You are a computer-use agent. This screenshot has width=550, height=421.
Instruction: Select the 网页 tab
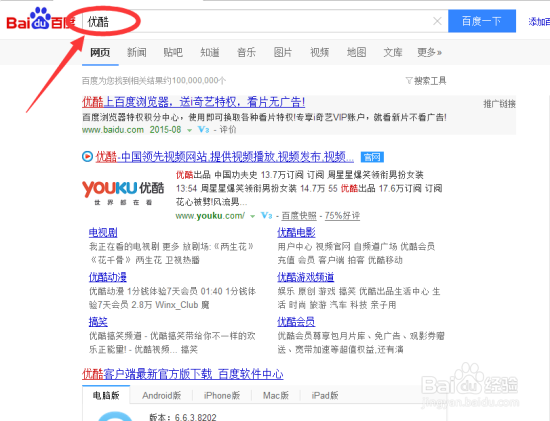click(100, 52)
